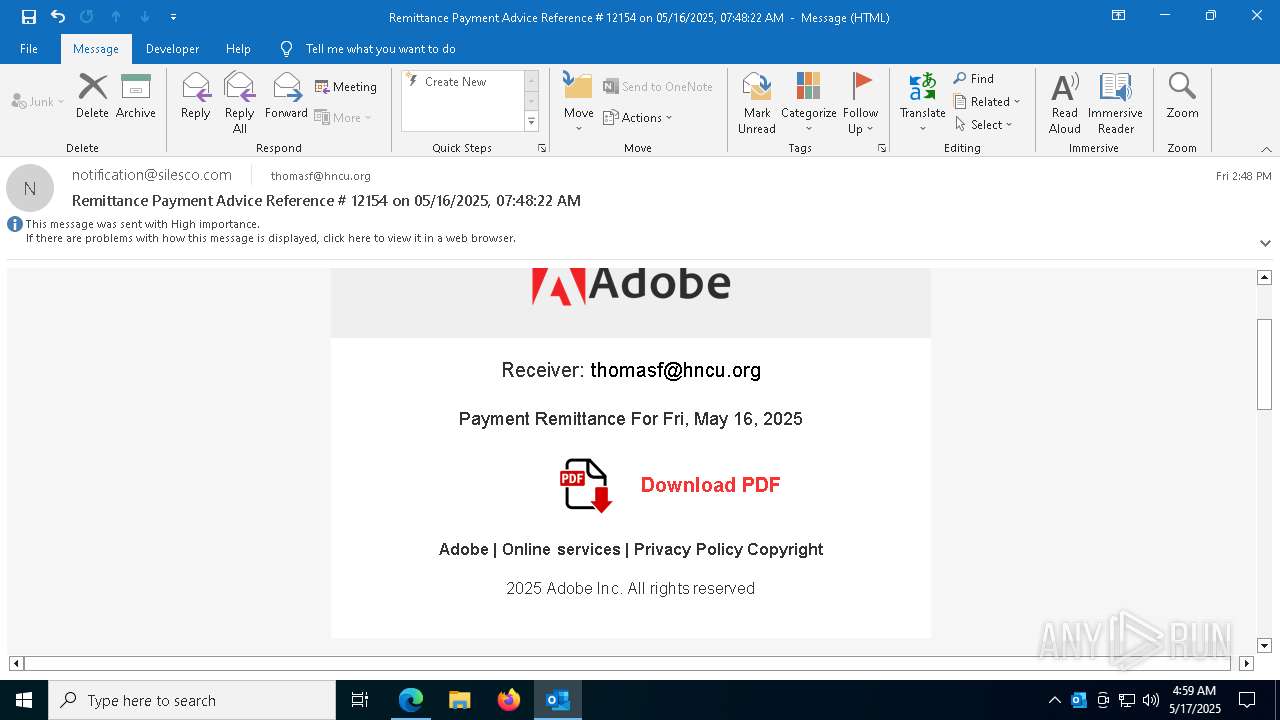The width and height of the screenshot is (1280, 720).
Task: Open the Select dropdown
Action: point(984,125)
